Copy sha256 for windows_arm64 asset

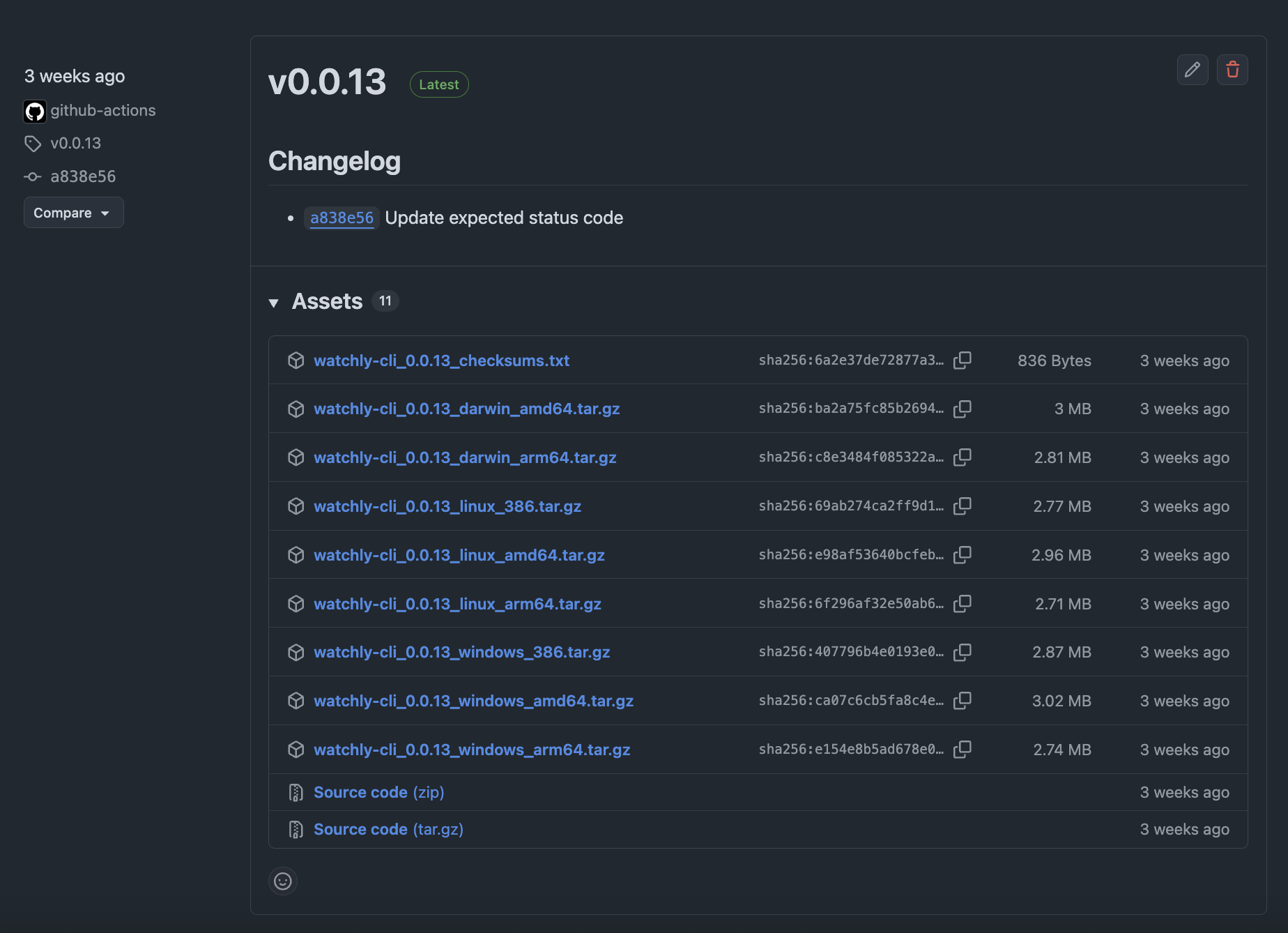(x=963, y=749)
